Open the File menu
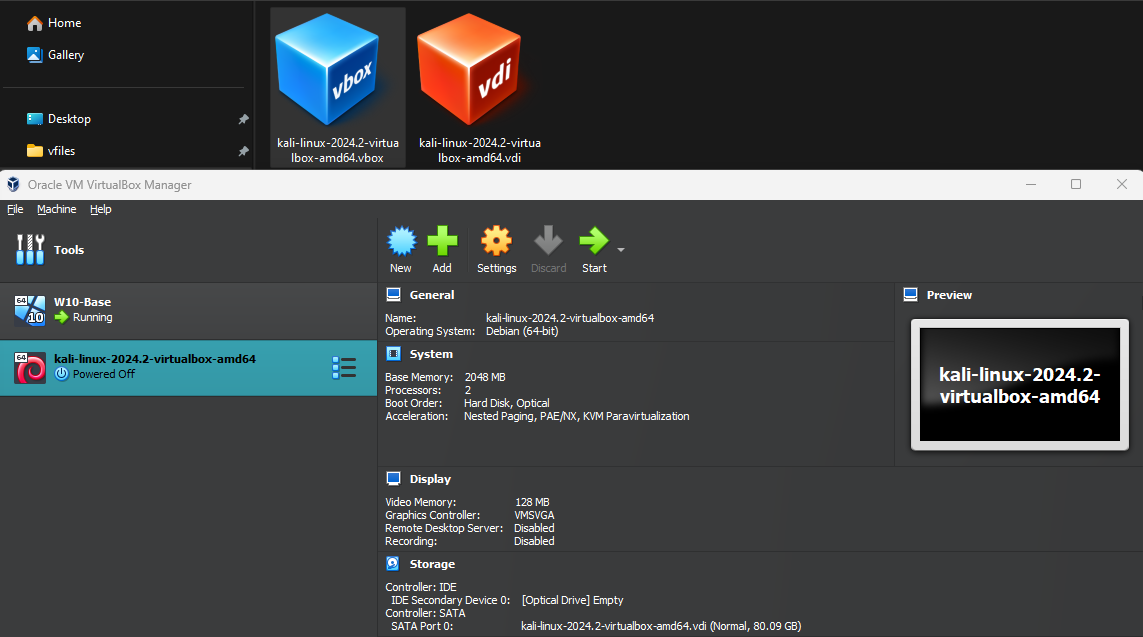This screenshot has height=637, width=1143. 15,209
